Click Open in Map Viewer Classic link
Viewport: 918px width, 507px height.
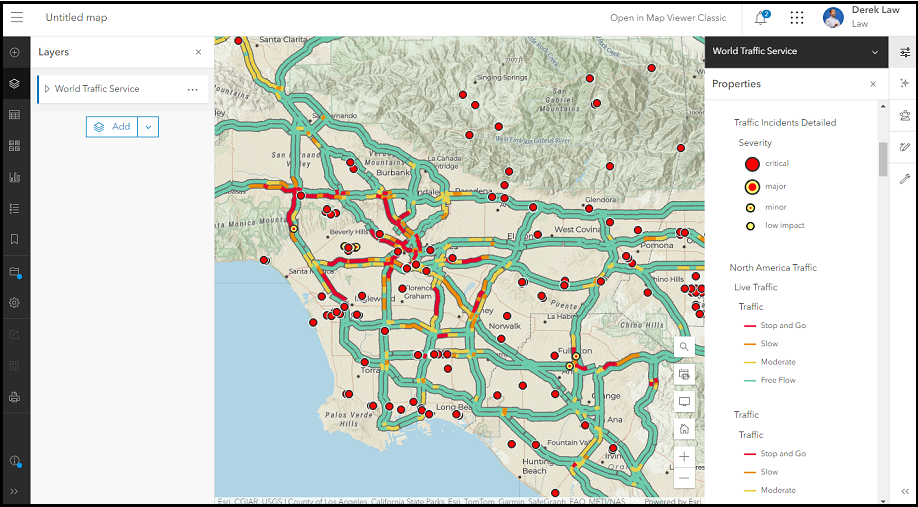pos(668,18)
